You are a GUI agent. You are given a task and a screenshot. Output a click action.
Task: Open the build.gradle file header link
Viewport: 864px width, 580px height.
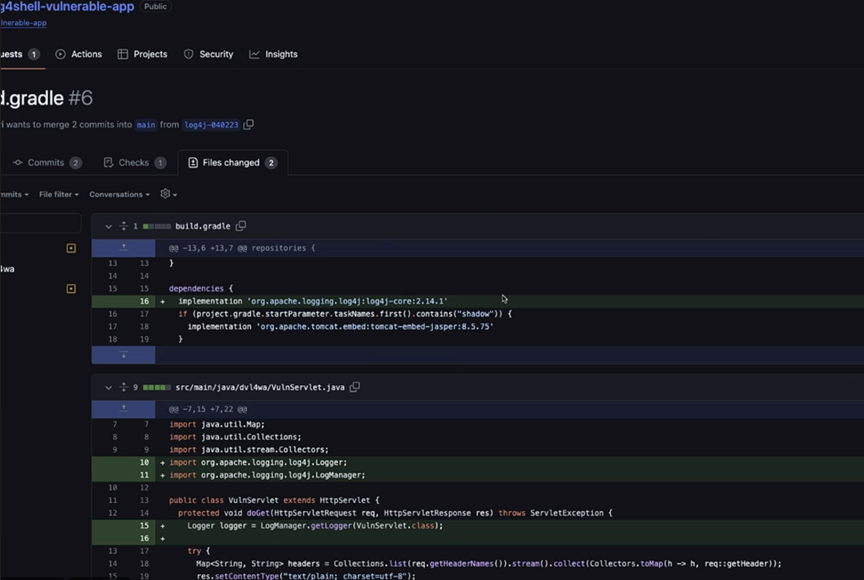click(x=203, y=226)
